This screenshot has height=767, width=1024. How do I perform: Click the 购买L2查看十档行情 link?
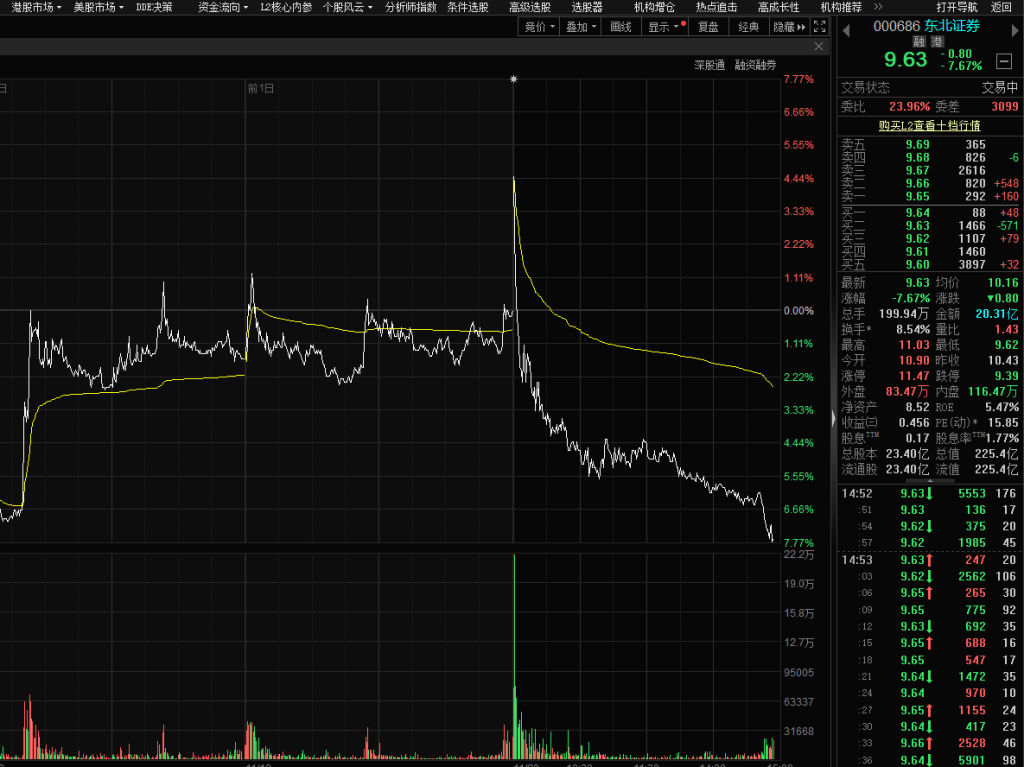[929, 125]
